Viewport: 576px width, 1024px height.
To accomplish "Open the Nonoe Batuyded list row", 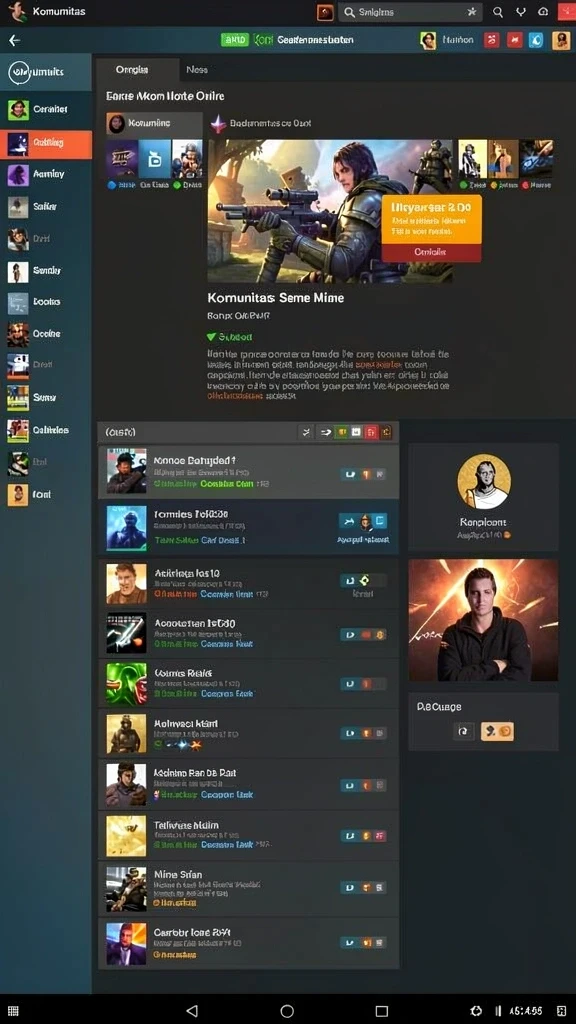I will 248,472.
